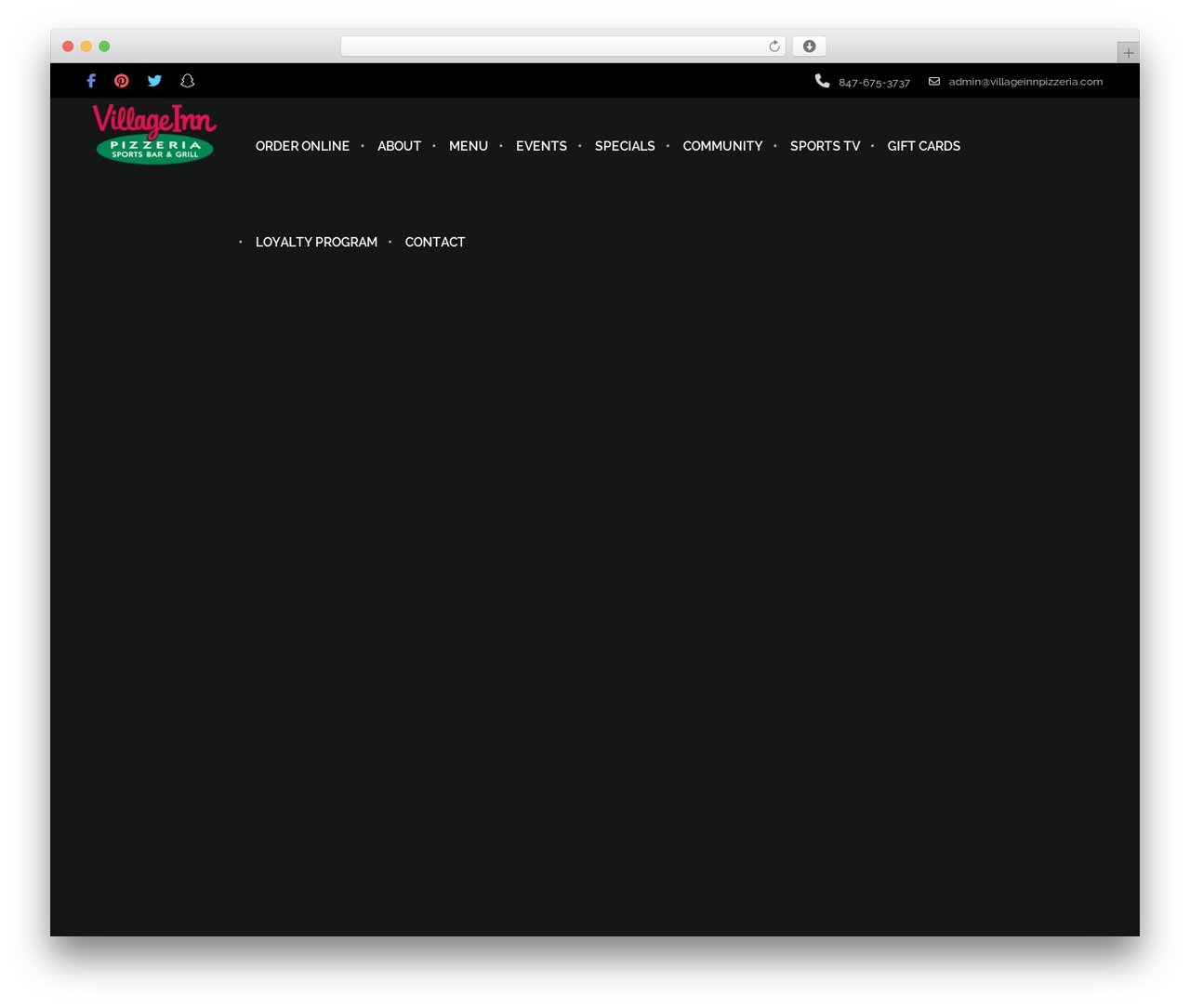This screenshot has width=1190, height=1008.
Task: Click the Village Inn Pizzeria logo
Action: (154, 134)
